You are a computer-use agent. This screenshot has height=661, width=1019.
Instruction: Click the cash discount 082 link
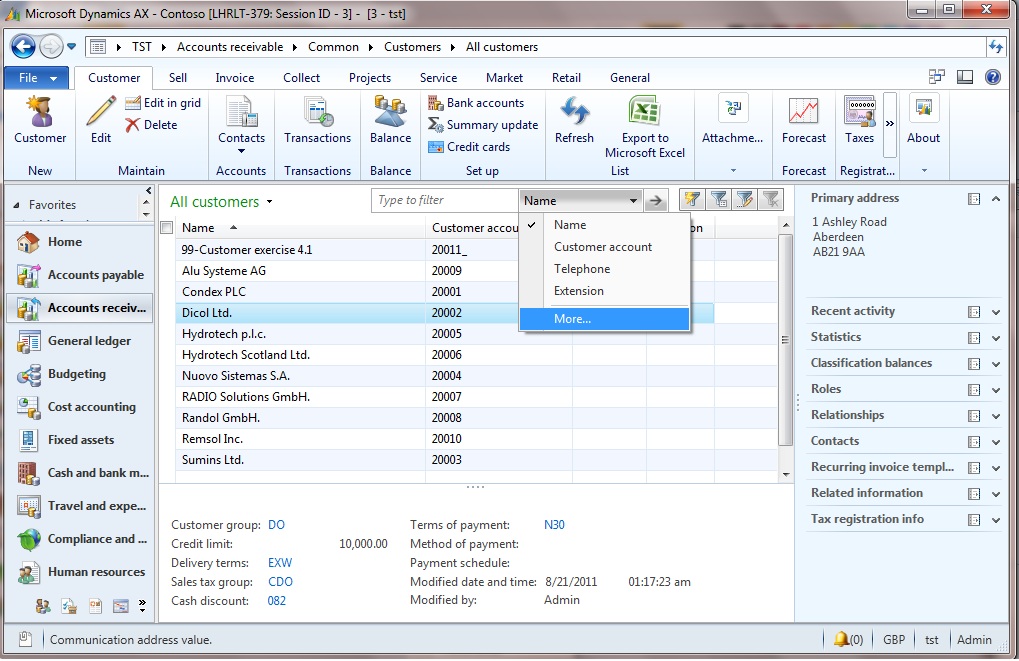pyautogui.click(x=277, y=601)
